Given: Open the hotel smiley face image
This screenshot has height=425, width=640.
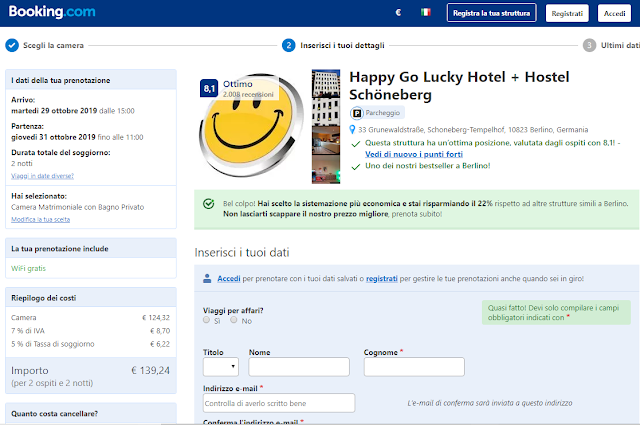Looking at the screenshot, I should point(251,126).
